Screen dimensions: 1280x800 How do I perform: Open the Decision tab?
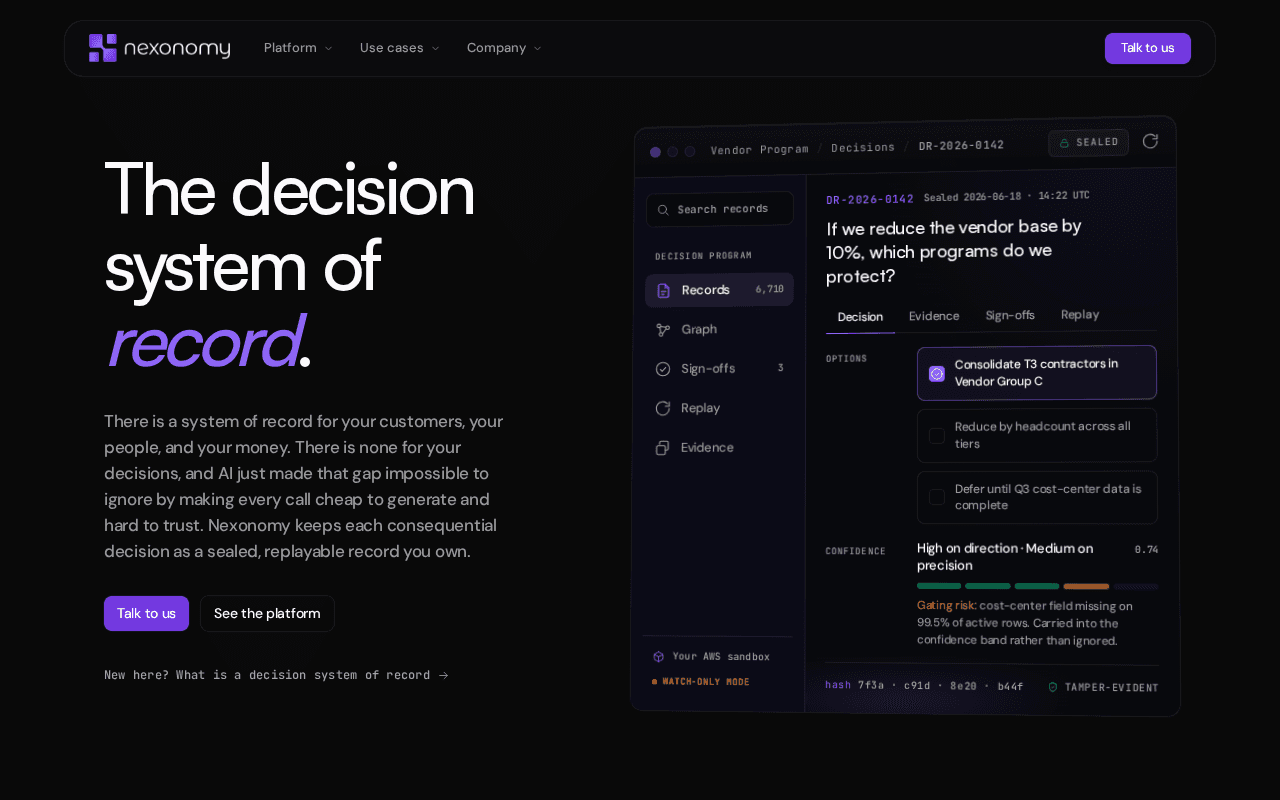pos(860,317)
